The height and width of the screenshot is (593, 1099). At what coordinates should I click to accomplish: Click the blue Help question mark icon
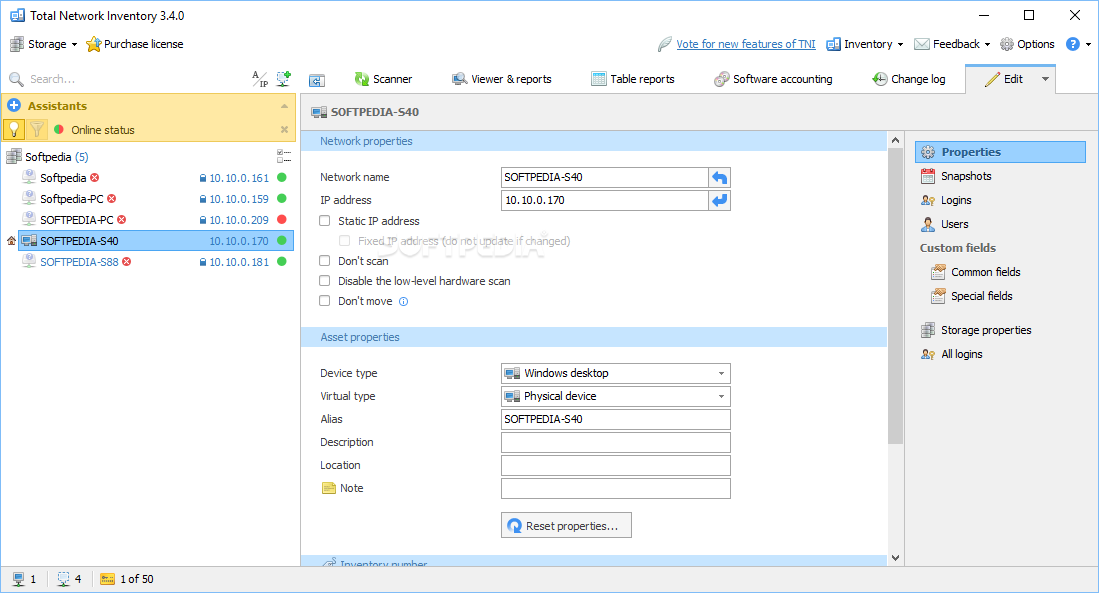pyautogui.click(x=1072, y=44)
